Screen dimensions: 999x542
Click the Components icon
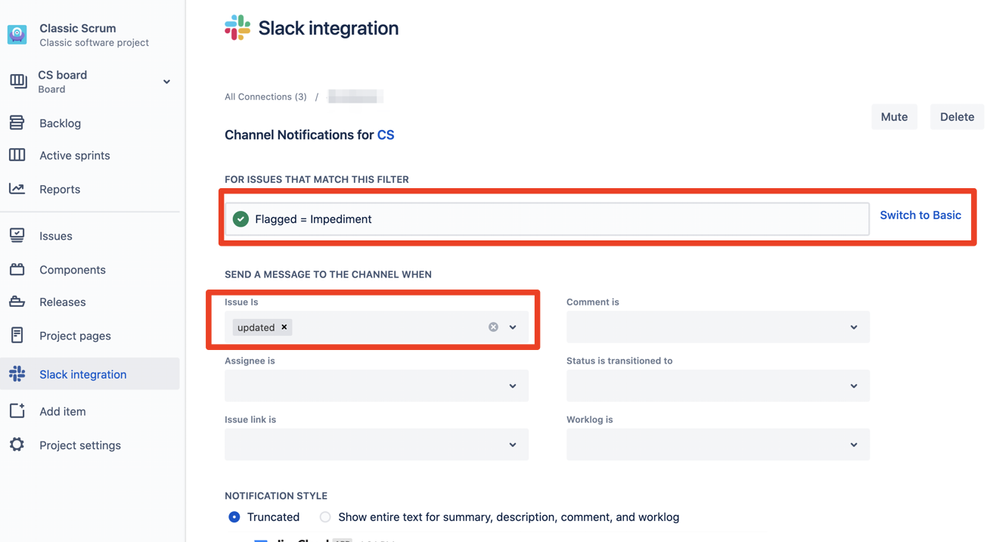point(17,269)
